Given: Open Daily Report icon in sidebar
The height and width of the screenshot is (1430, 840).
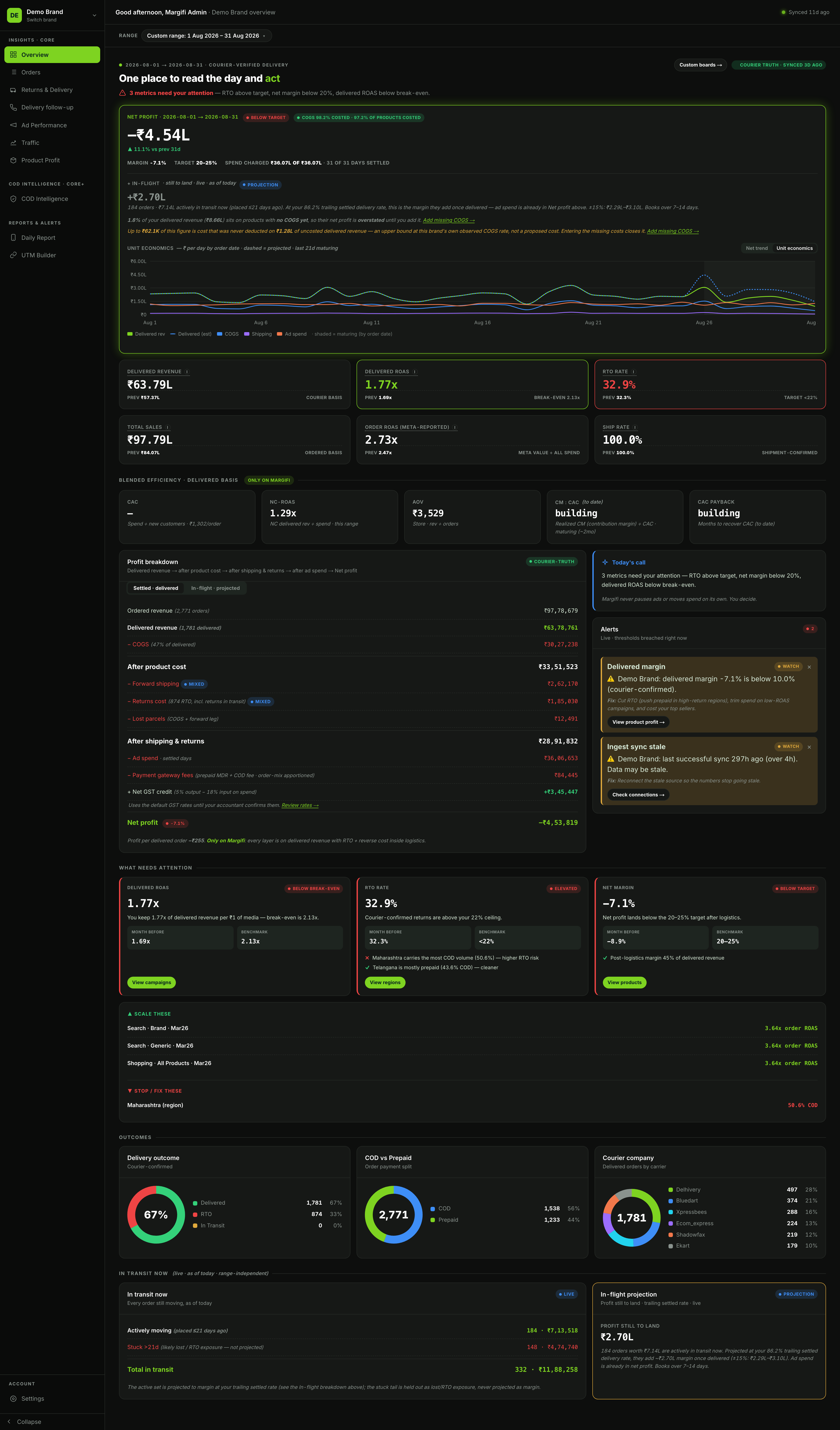Looking at the screenshot, I should click(x=14, y=238).
